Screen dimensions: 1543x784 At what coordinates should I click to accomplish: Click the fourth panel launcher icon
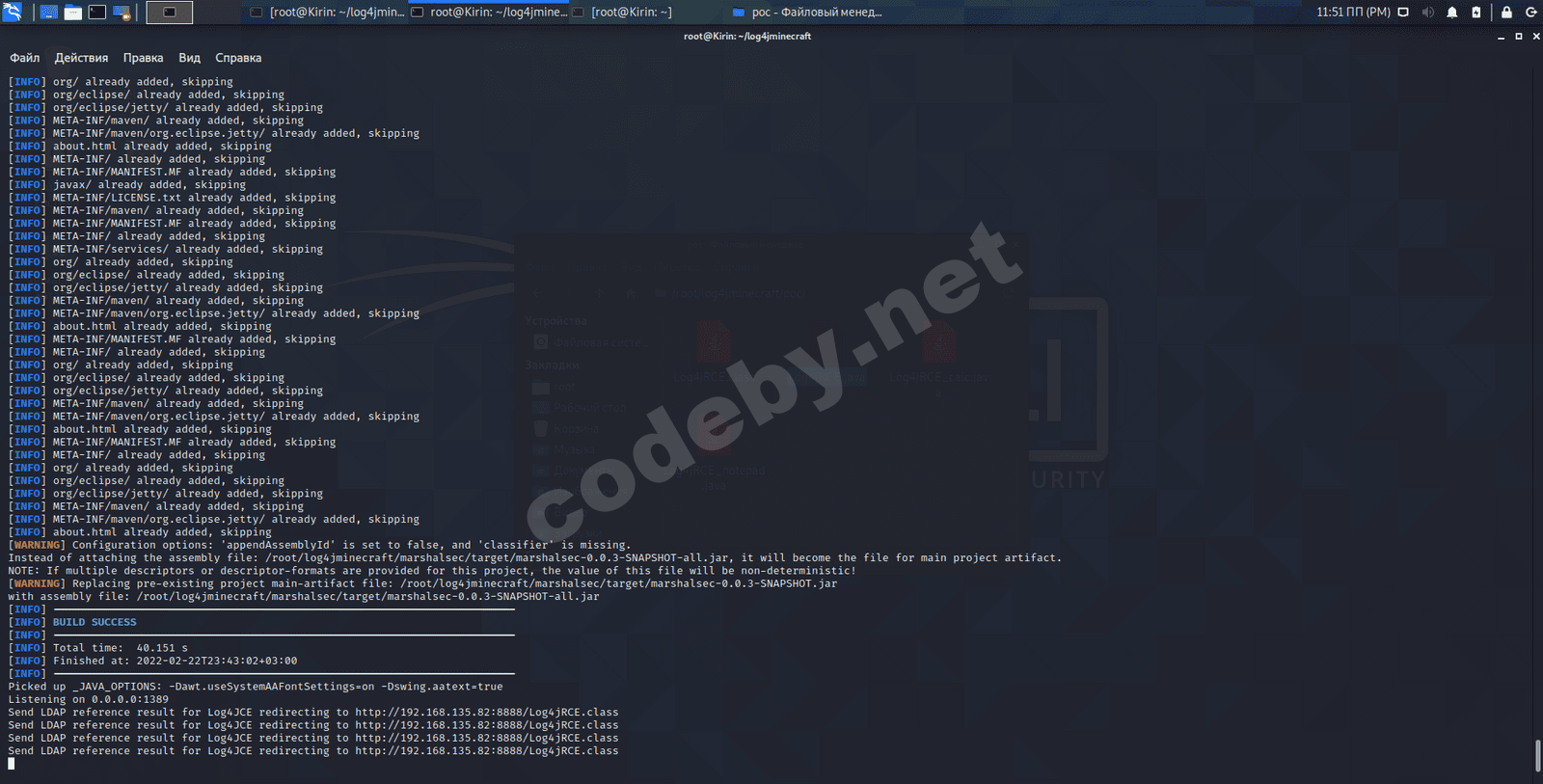(122, 13)
